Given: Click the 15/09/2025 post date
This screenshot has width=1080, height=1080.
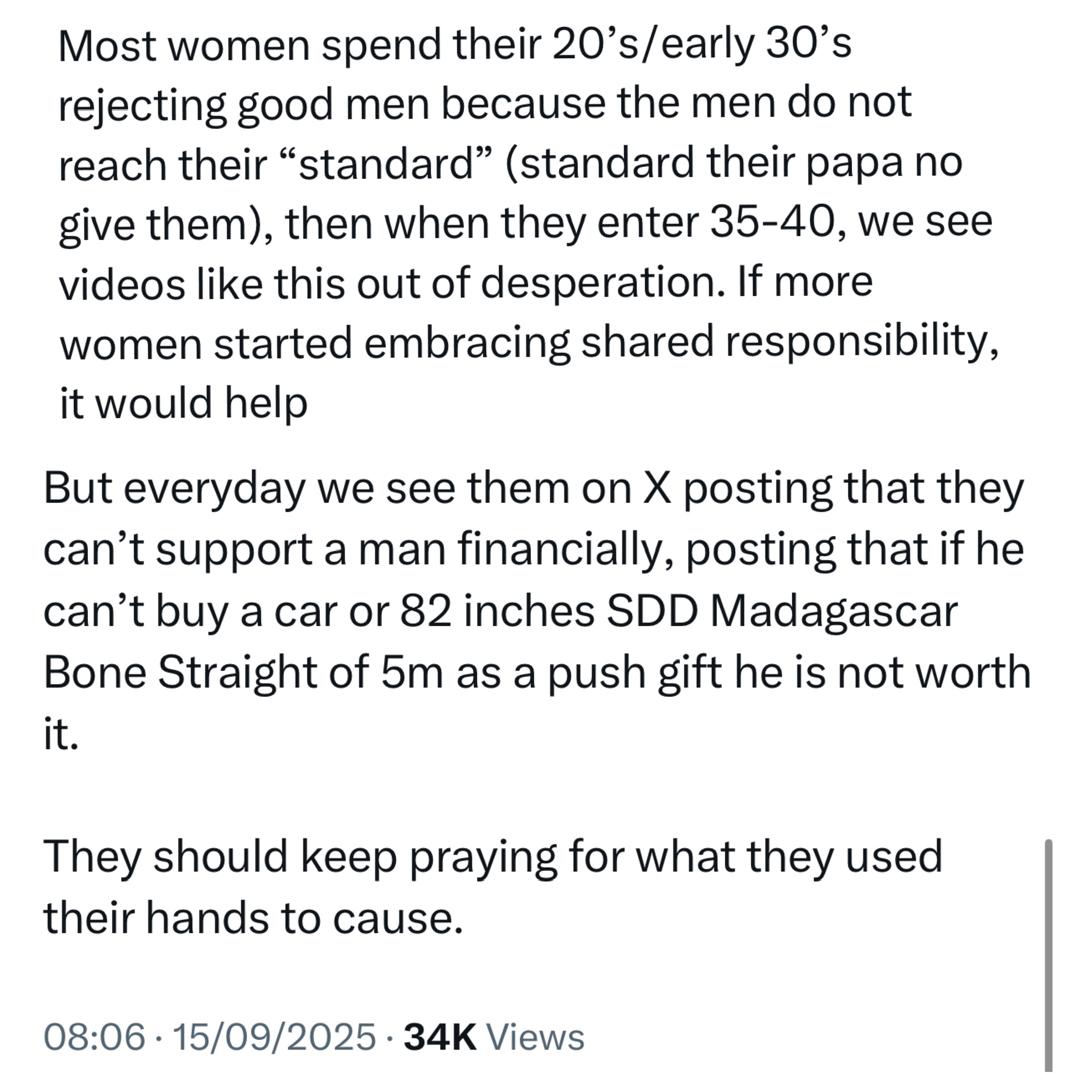Looking at the screenshot, I should [x=274, y=1036].
